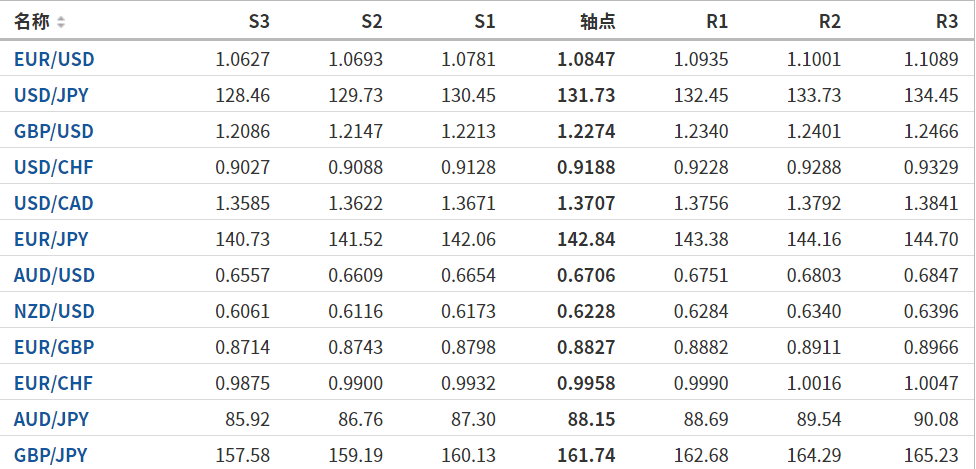
Task: Open the USD/JPY currency pair link
Action: (x=53, y=96)
